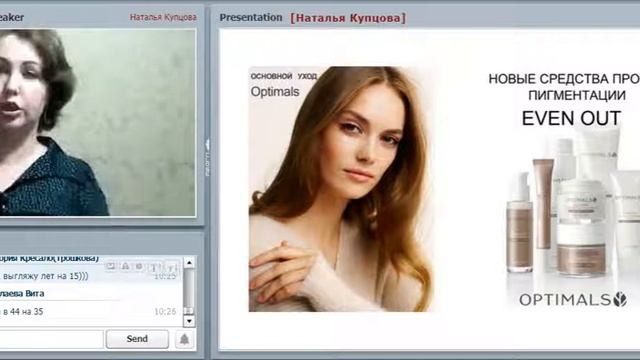
Task: Click the bell icon beside Send
Action: (184, 339)
